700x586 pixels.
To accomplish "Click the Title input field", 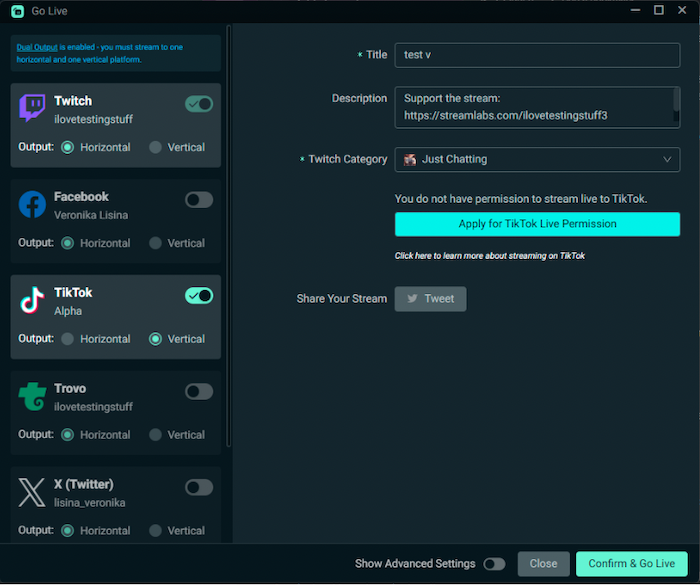I will pyautogui.click(x=538, y=55).
